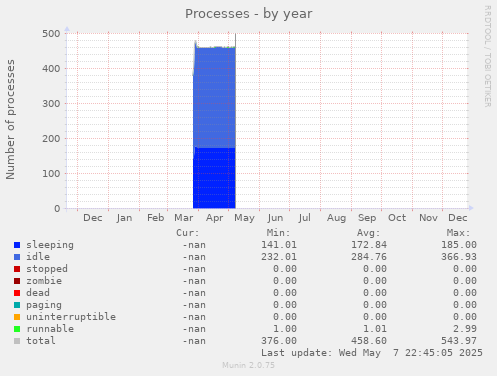Click the "Processes - by year" graph title
Viewport: 497px width, 376px height.
tap(249, 14)
